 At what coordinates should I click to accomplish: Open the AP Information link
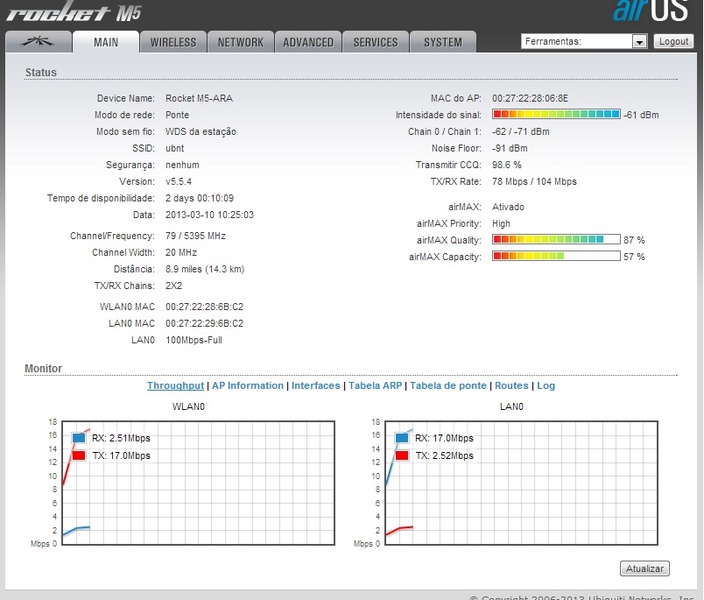[x=248, y=386]
